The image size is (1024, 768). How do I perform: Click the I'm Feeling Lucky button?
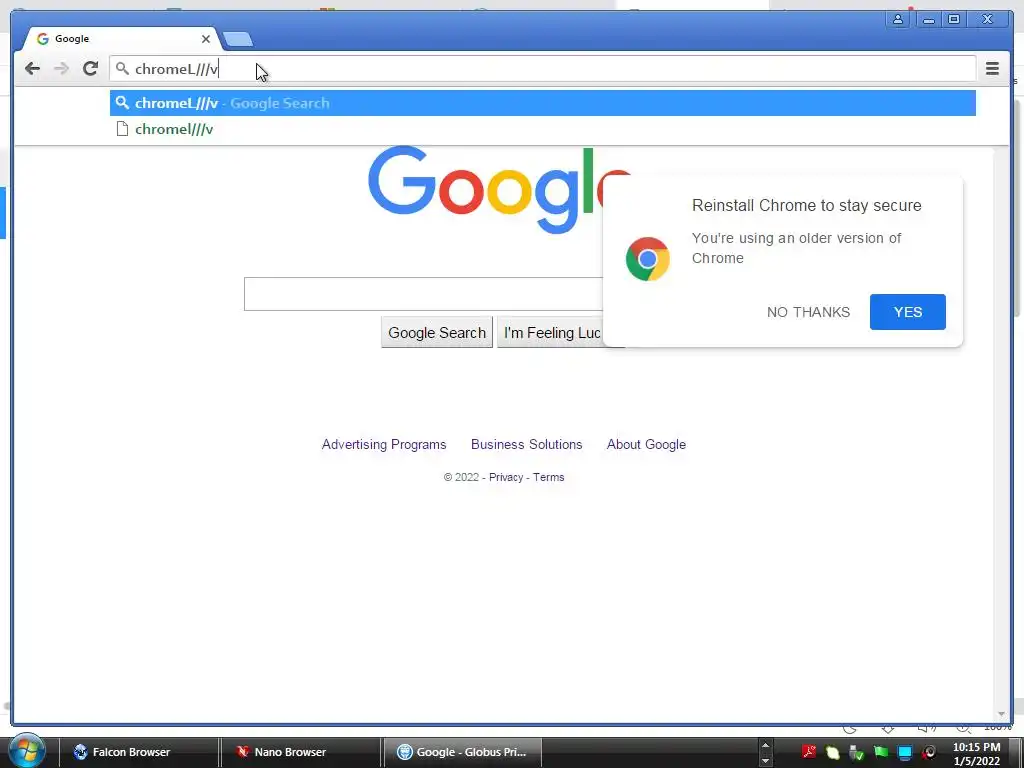click(550, 332)
